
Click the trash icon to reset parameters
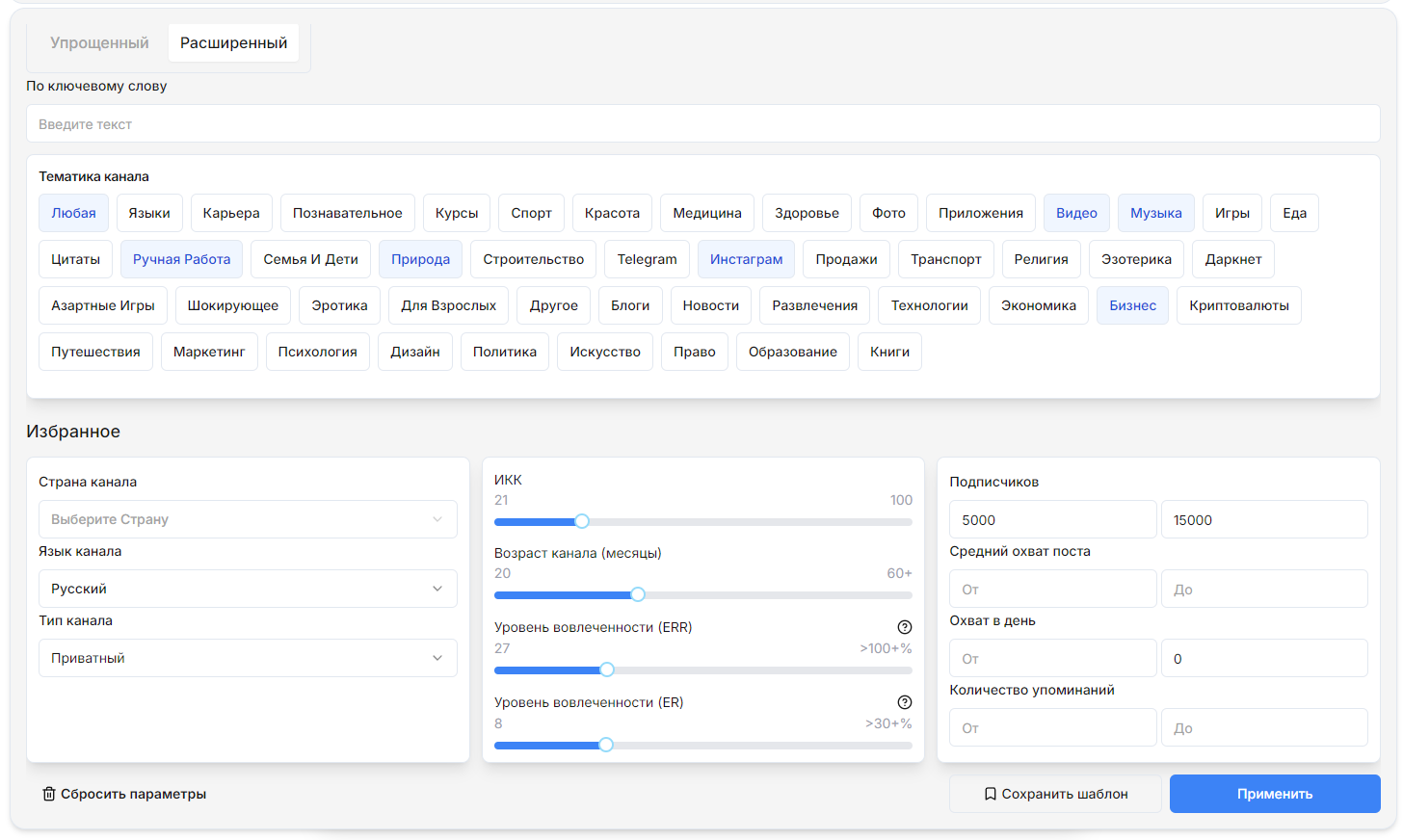(48, 794)
